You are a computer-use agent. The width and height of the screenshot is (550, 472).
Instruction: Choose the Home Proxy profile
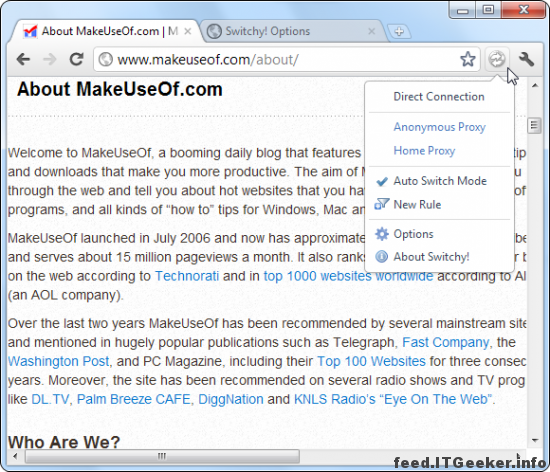(424, 151)
